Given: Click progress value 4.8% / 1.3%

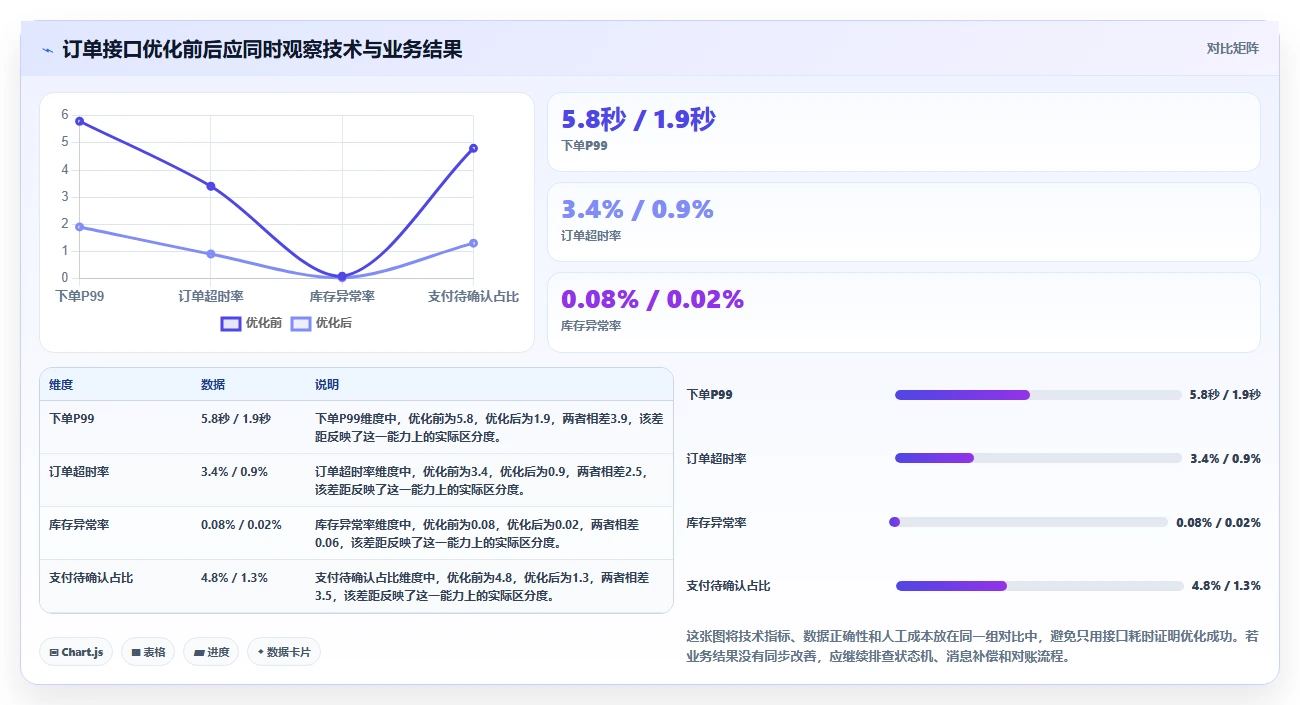Looking at the screenshot, I should point(1226,586).
